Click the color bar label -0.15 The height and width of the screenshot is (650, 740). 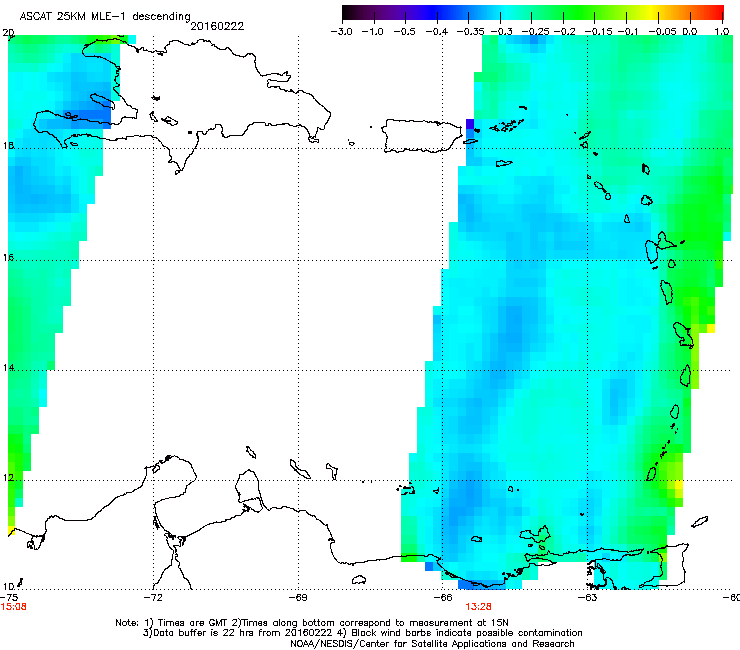(598, 32)
